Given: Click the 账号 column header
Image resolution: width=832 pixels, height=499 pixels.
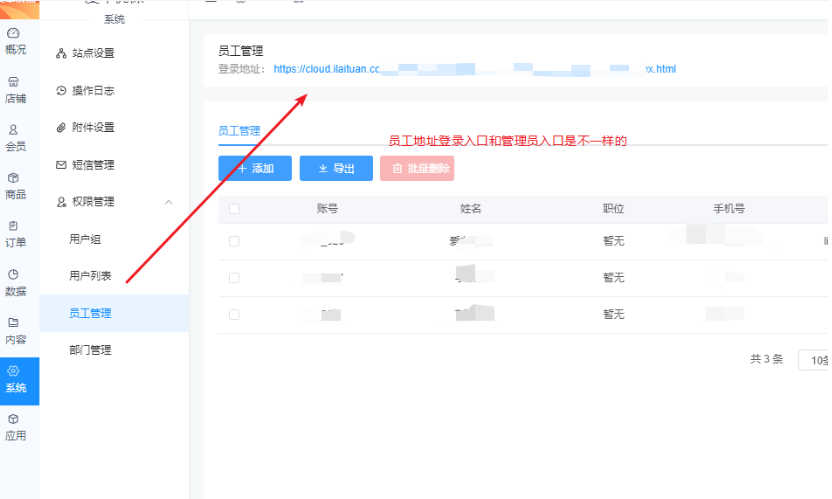Looking at the screenshot, I should point(327,209).
